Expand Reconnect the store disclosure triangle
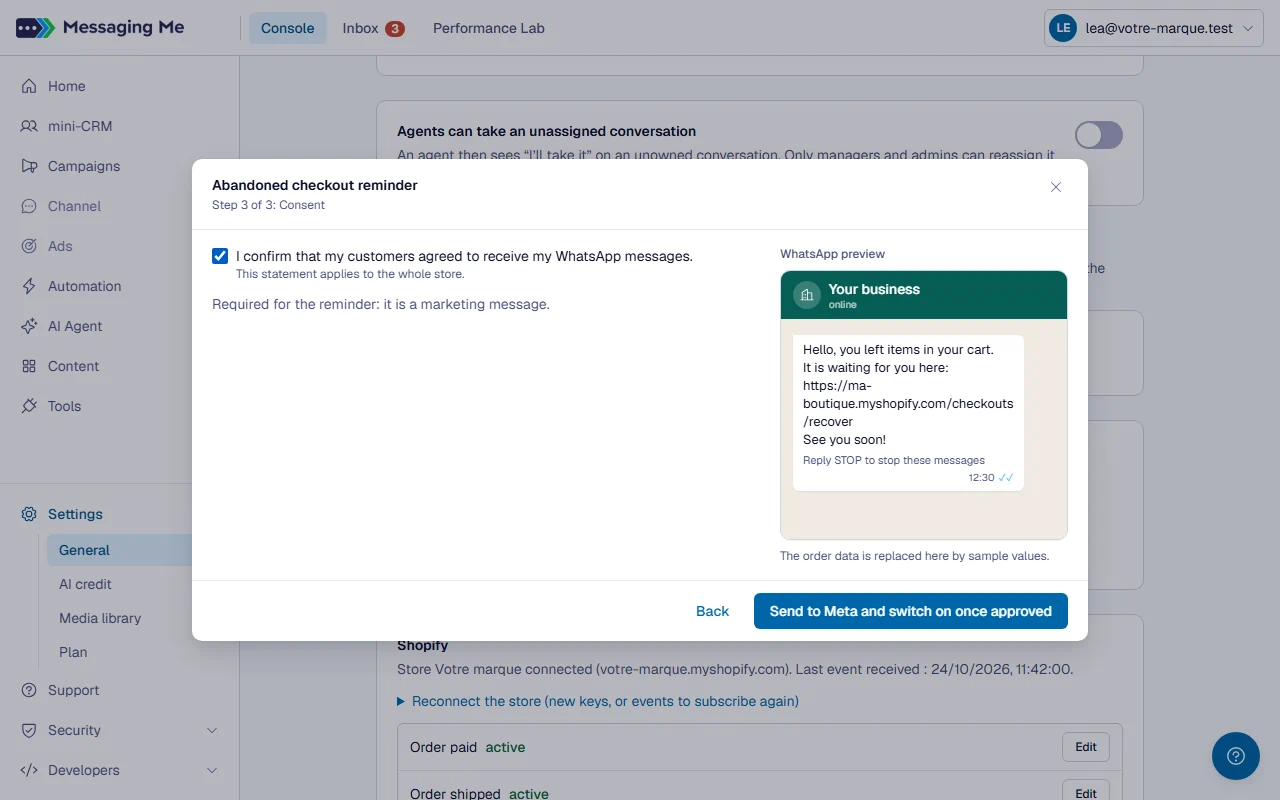 coord(402,701)
